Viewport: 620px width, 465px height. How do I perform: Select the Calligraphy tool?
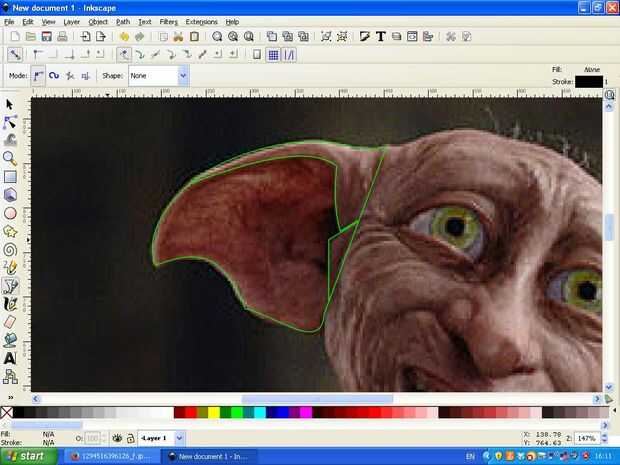(x=10, y=304)
